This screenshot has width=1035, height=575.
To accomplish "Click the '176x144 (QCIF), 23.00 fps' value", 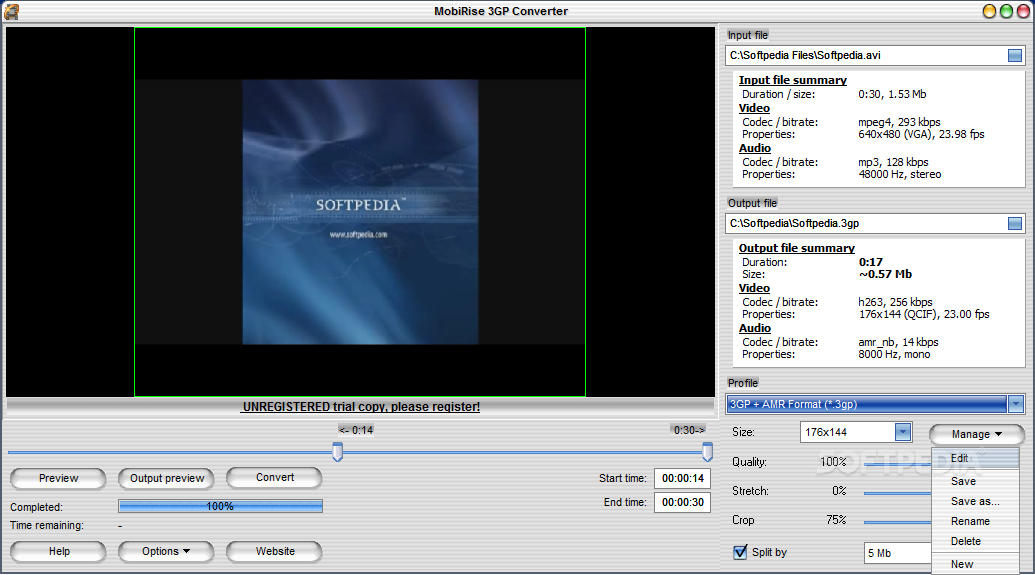I will pos(923,314).
